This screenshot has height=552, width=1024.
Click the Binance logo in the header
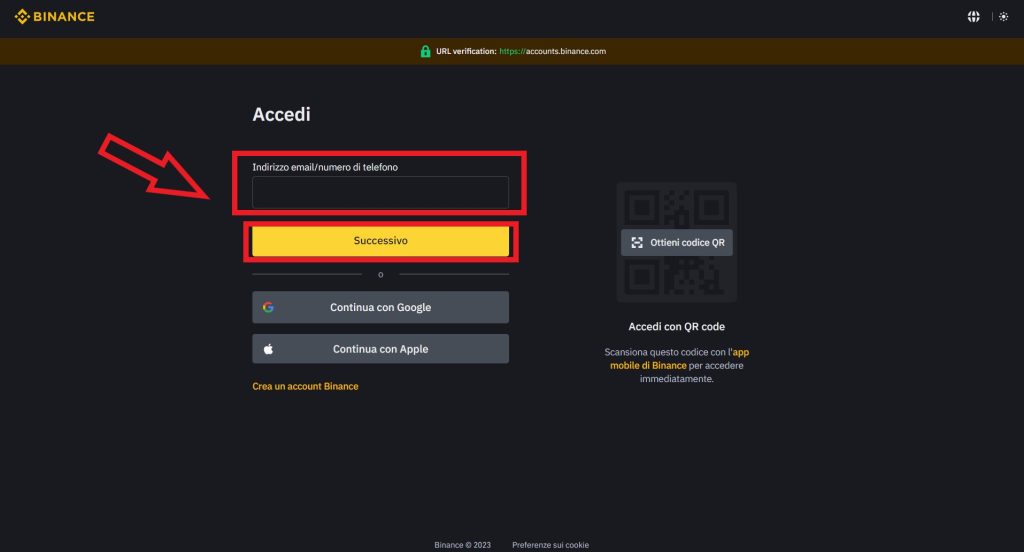pos(54,17)
